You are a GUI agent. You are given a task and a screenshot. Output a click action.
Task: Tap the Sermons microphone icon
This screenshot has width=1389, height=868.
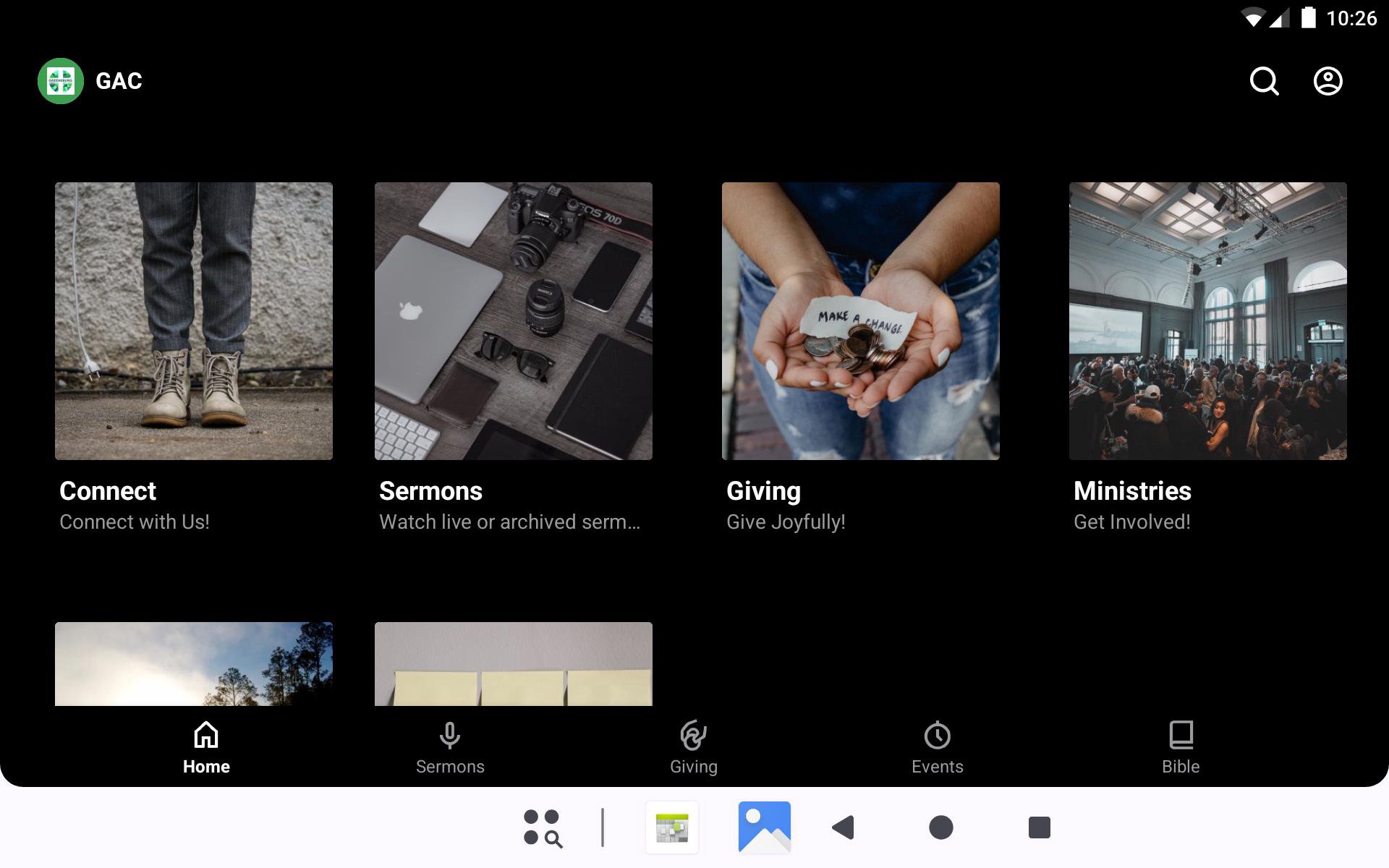pos(449,736)
